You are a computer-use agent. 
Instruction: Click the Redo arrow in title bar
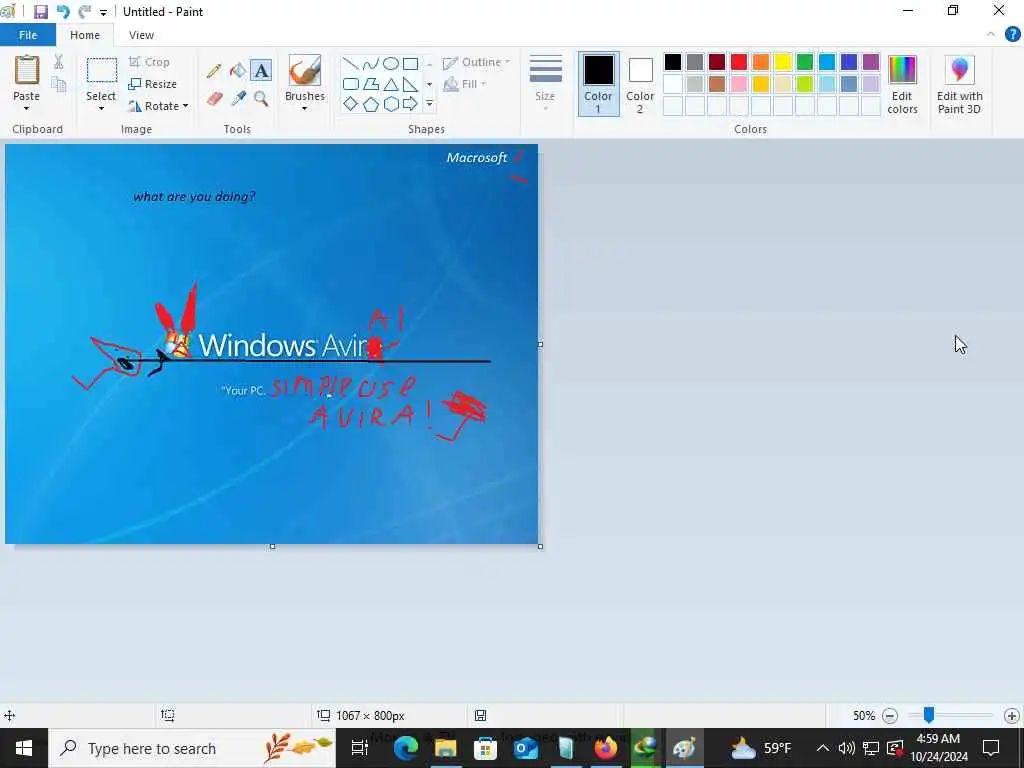pos(84,12)
